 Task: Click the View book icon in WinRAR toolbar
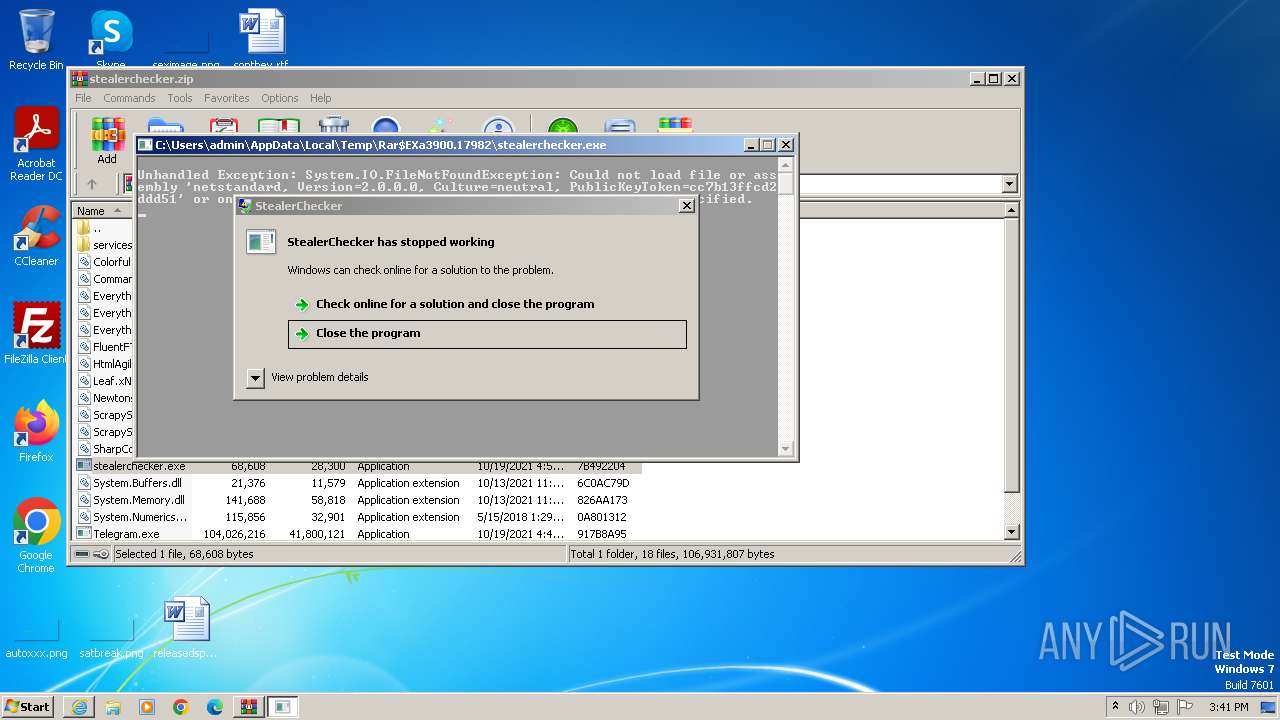pyautogui.click(x=279, y=126)
